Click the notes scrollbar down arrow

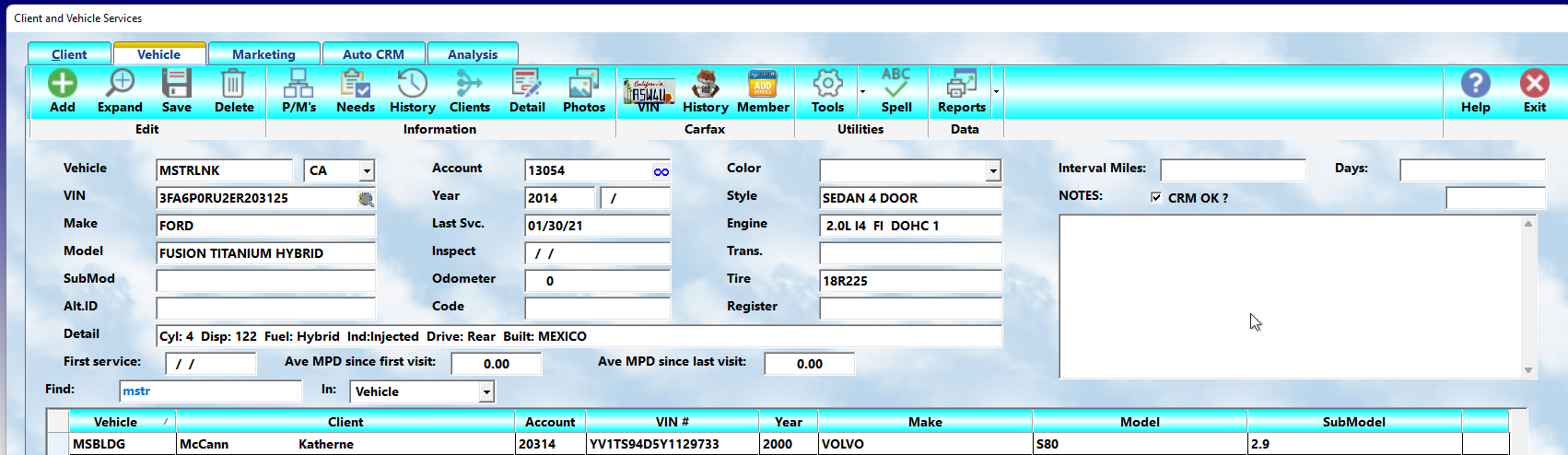point(1528,370)
